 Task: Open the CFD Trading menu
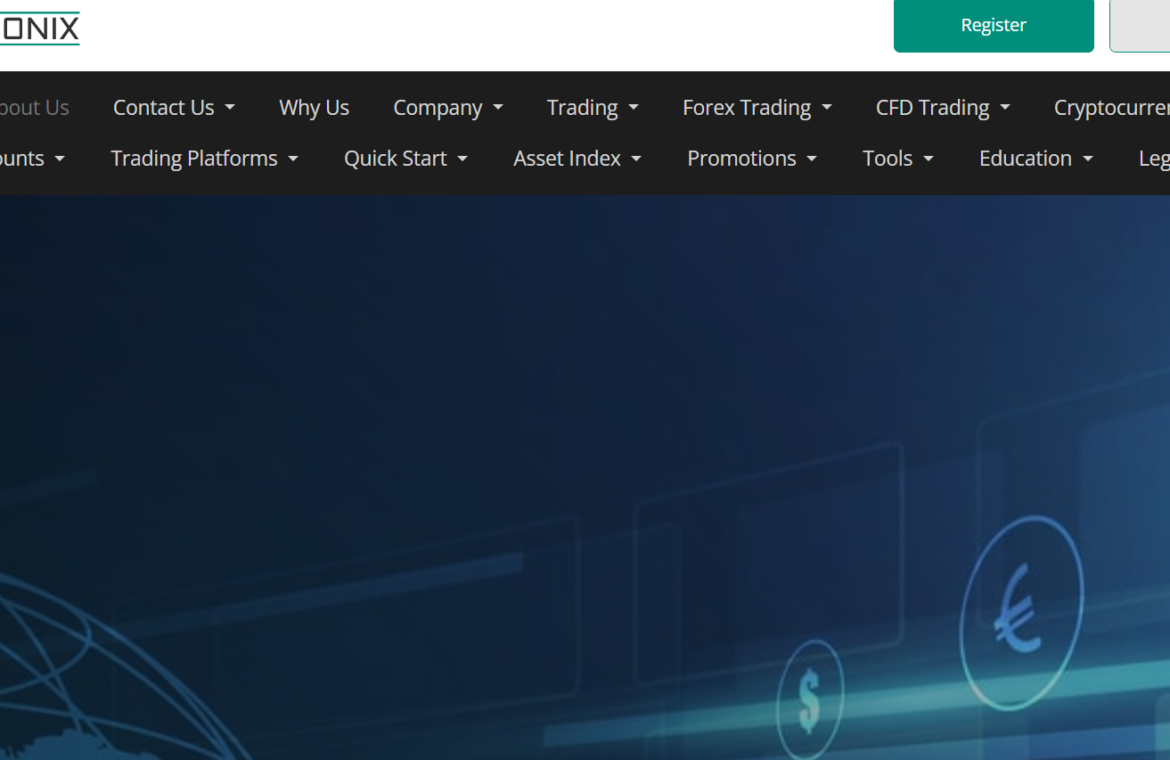pos(942,108)
